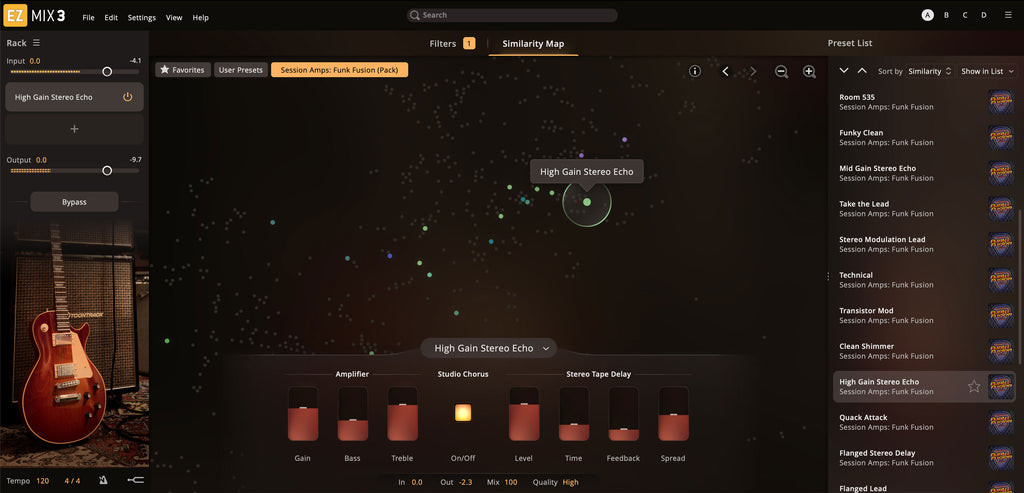Select Mid Gain Stereo Echo preset
Screen dimensions: 1024x493
[925, 173]
